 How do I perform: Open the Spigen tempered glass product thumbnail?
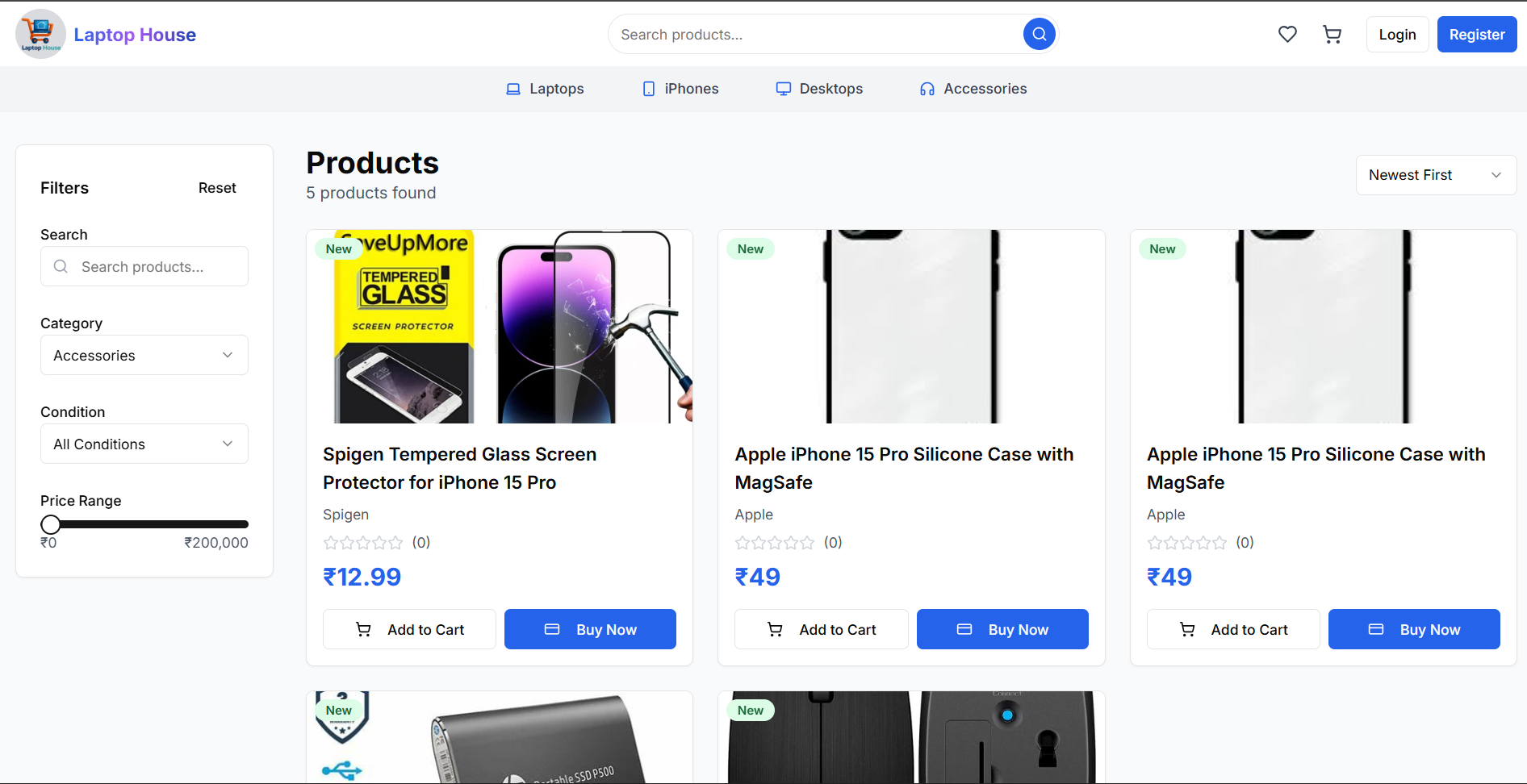pyautogui.click(x=499, y=327)
